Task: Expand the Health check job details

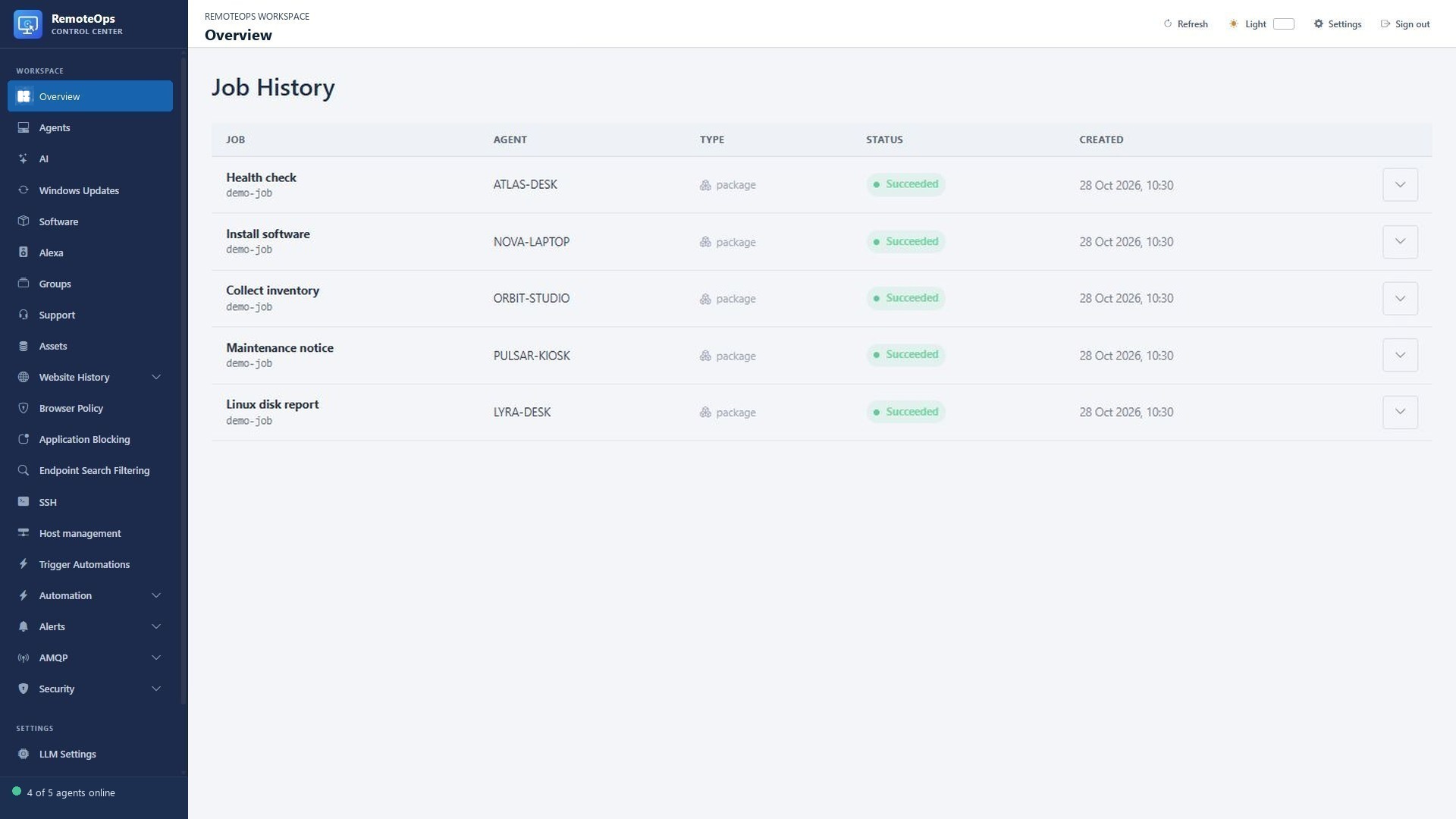Action: 1400,185
